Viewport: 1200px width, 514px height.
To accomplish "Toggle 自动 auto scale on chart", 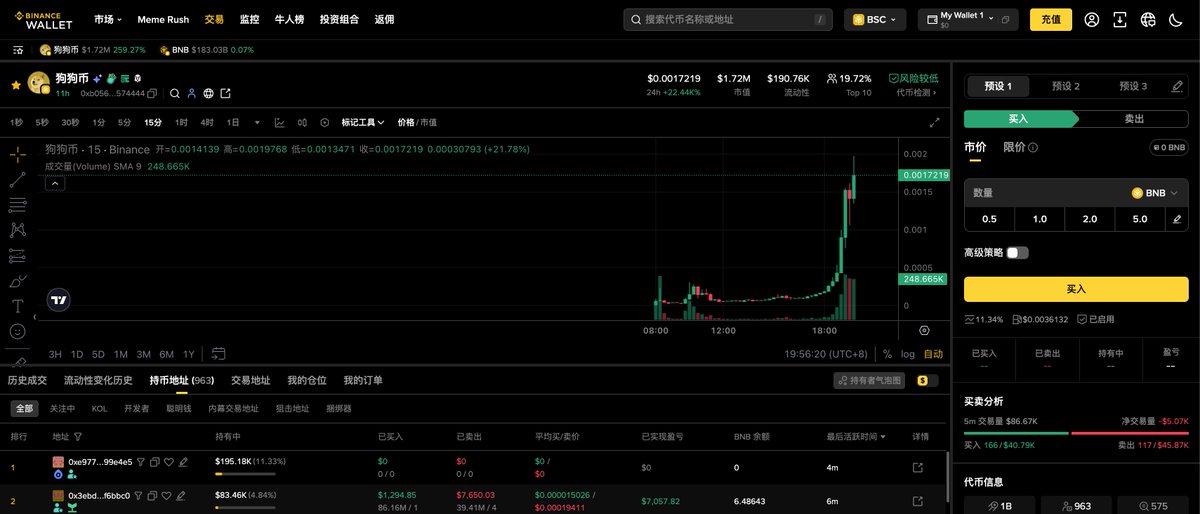I will point(933,354).
